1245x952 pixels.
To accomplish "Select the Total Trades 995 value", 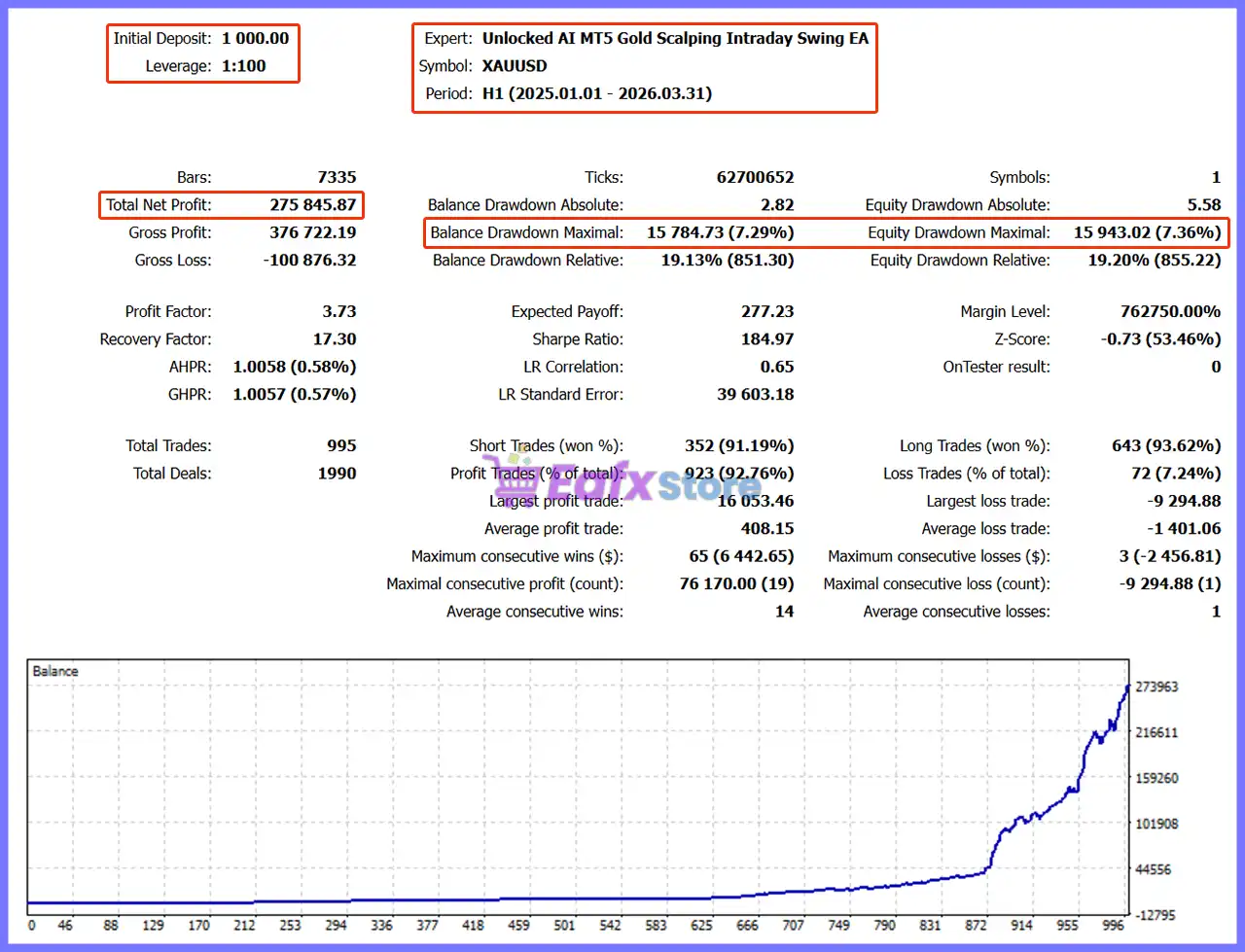I will (x=341, y=446).
